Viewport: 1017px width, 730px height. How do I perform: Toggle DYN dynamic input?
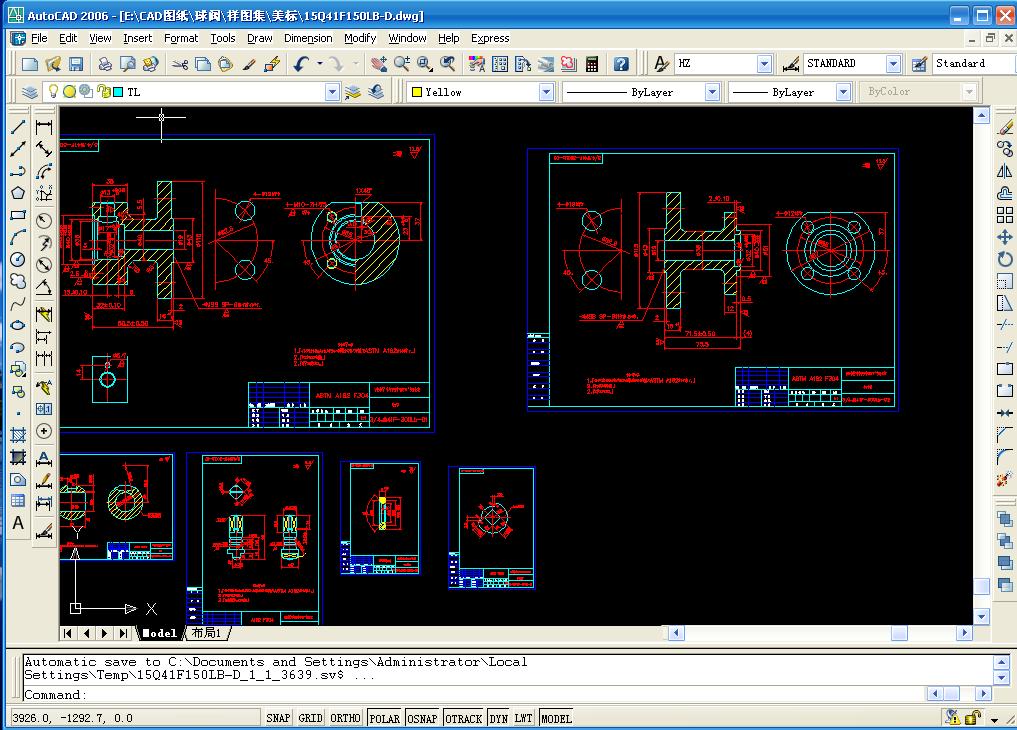click(x=499, y=718)
